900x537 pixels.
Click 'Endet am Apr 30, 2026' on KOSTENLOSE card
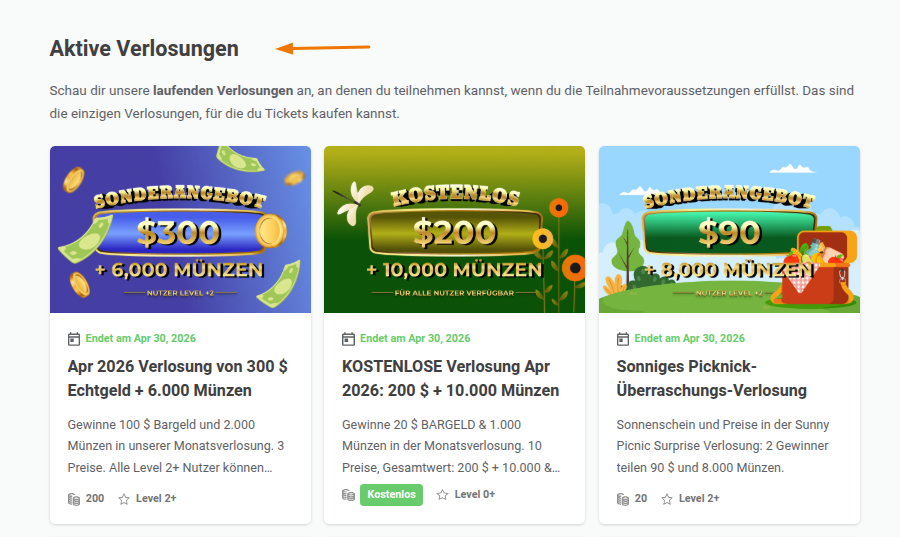[415, 338]
